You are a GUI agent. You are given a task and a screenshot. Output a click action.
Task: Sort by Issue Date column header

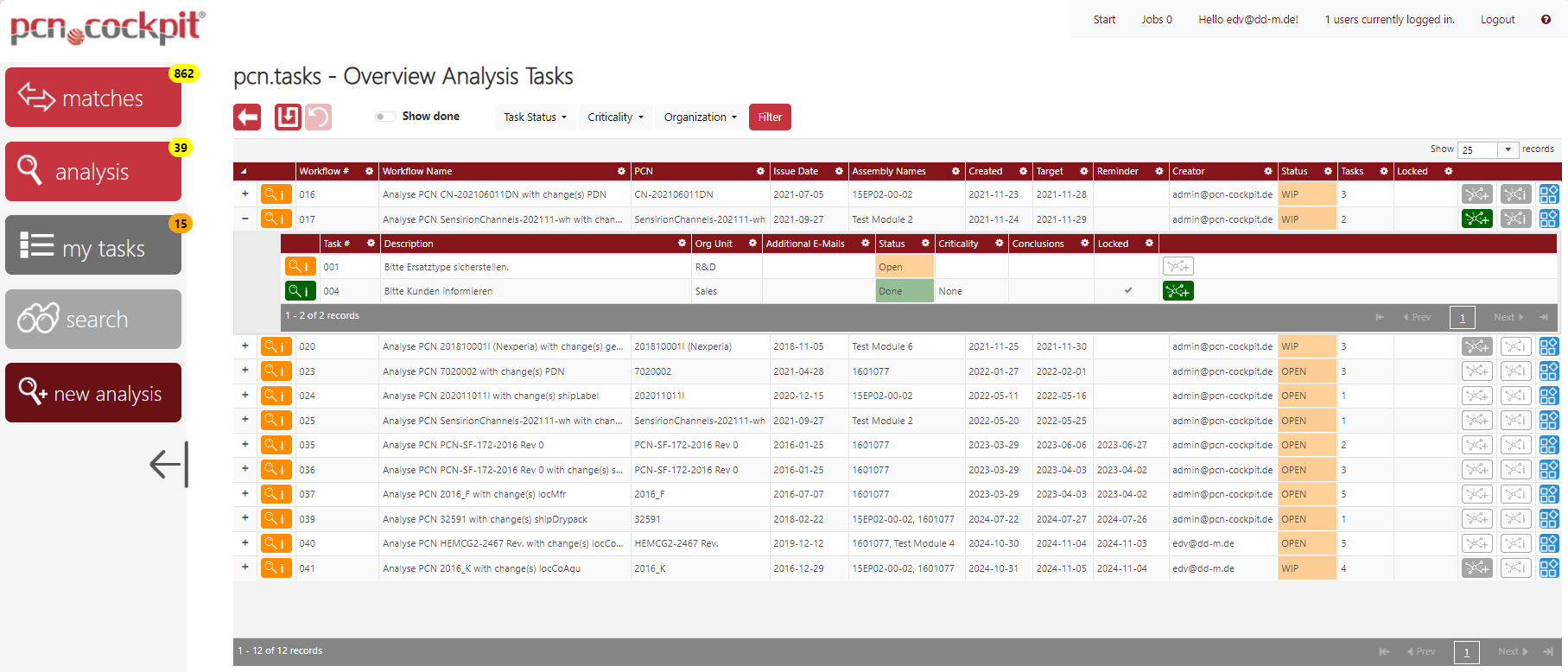796,171
